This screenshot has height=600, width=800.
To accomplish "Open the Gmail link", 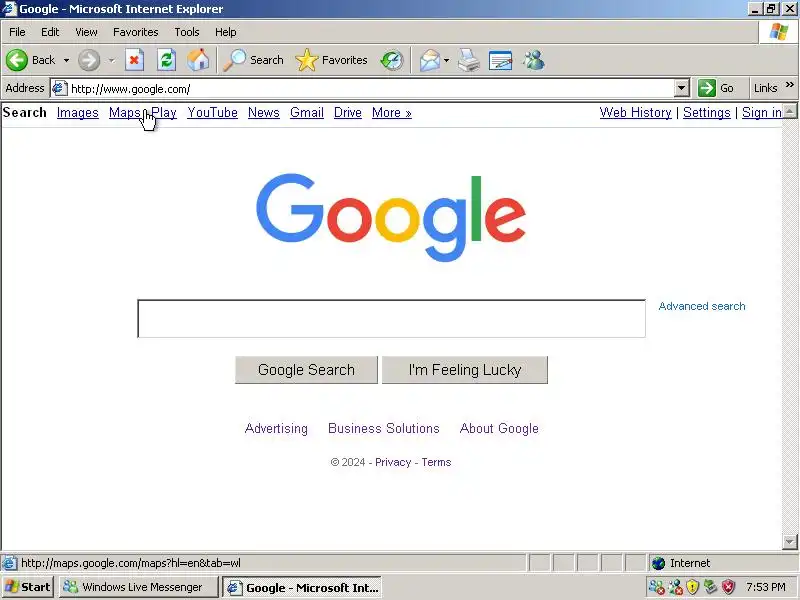I will pos(307,112).
